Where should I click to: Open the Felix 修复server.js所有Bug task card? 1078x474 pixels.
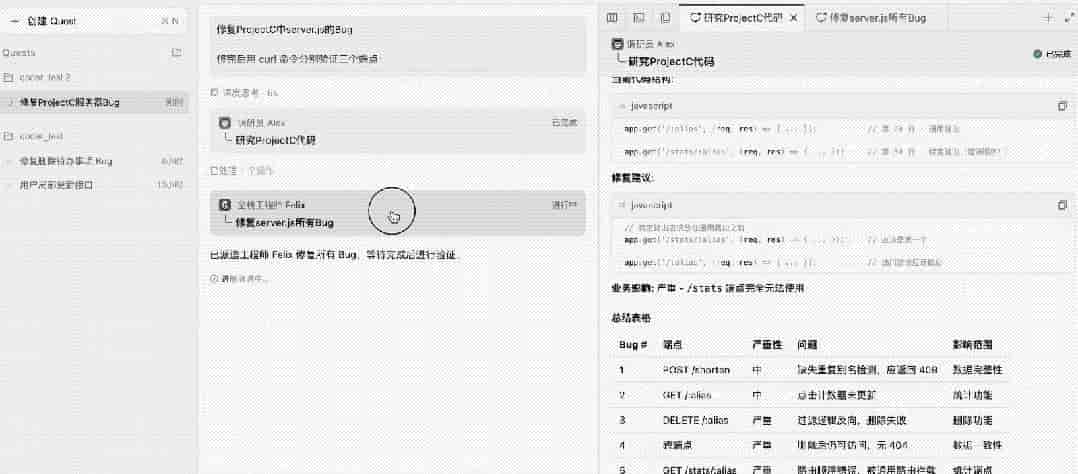(x=398, y=213)
